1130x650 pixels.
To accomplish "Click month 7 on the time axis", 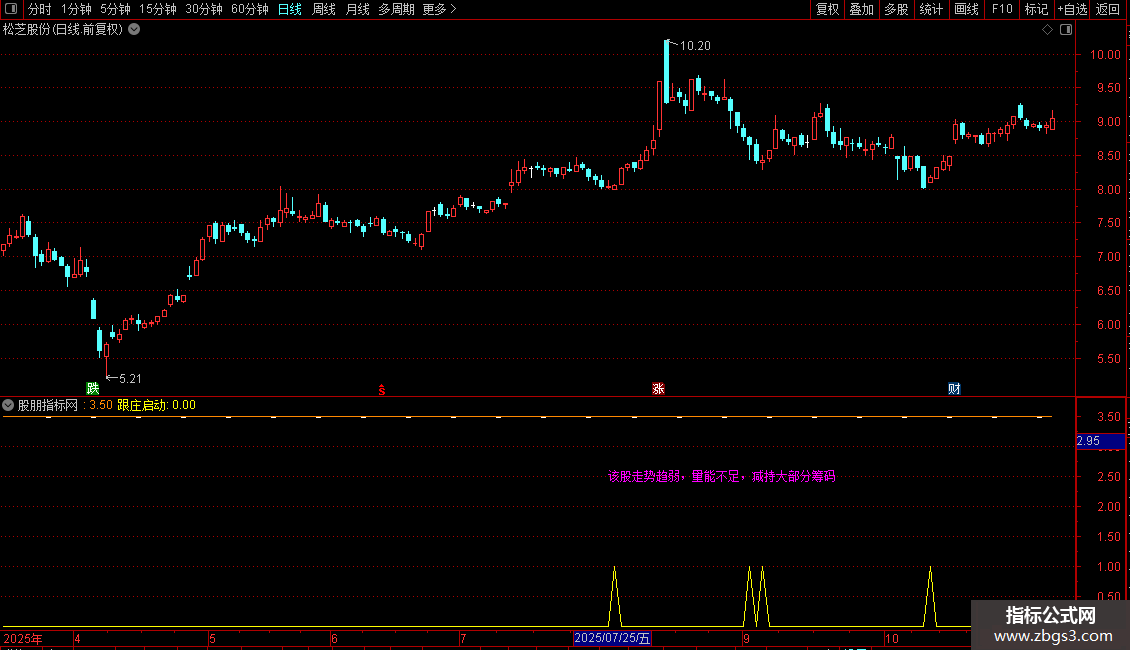I will pyautogui.click(x=463, y=638).
